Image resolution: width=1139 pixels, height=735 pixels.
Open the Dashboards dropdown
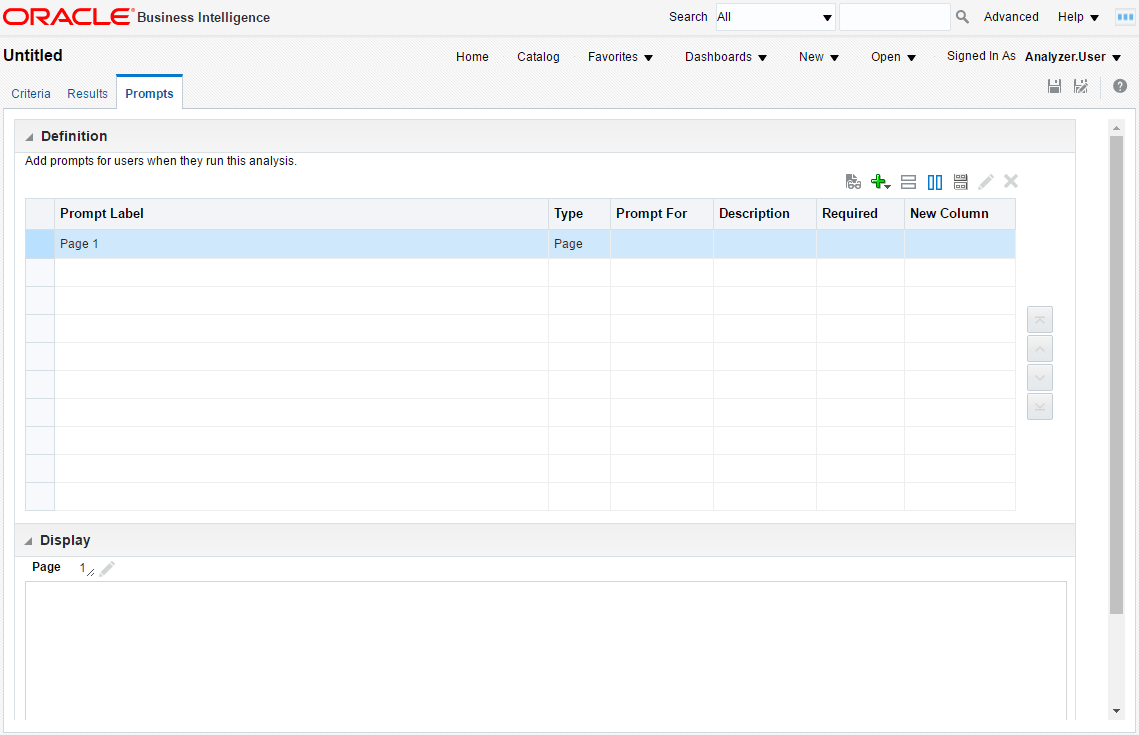pos(726,57)
